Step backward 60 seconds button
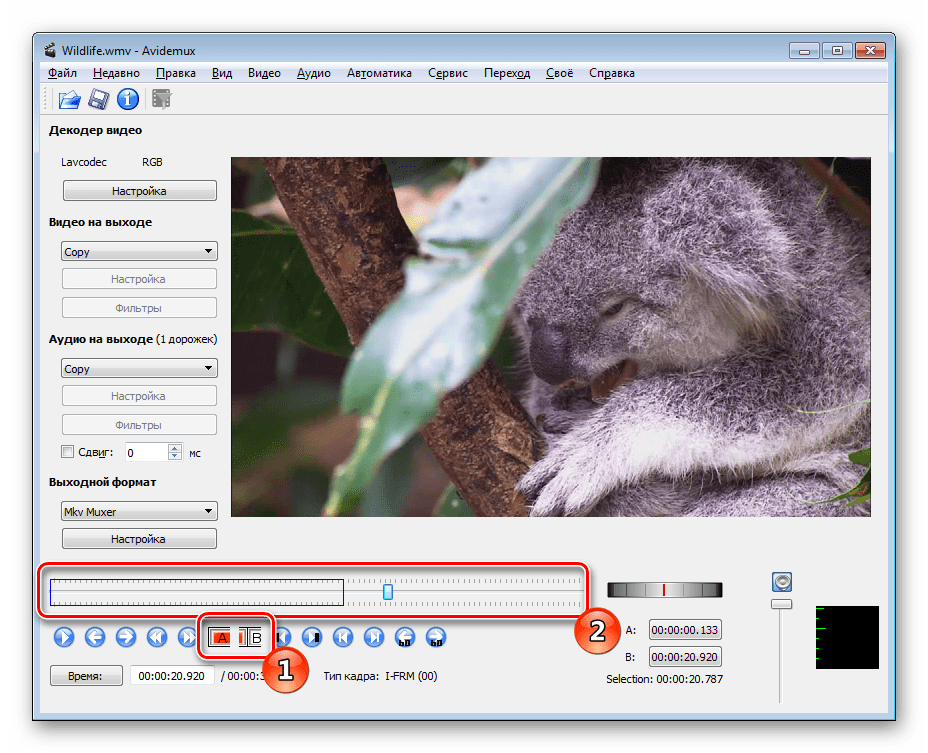This screenshot has width=928, height=753. point(405,637)
